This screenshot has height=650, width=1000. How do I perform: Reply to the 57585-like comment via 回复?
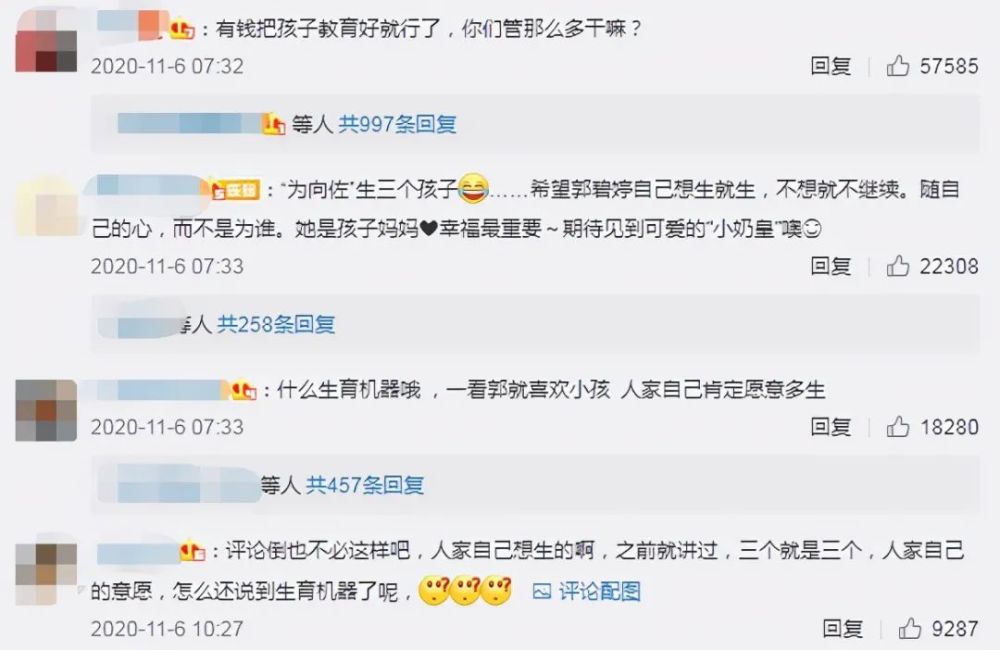(830, 66)
